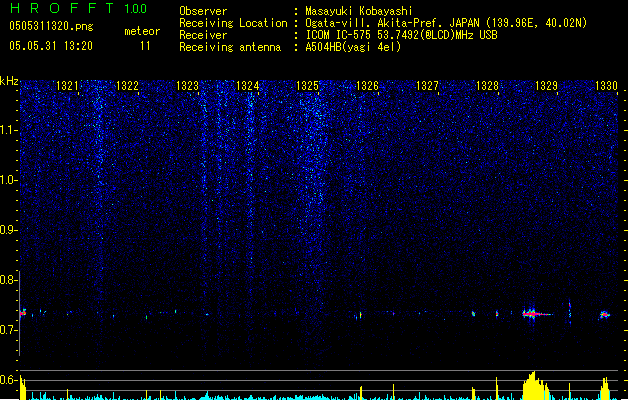Screen dimensions: 629x400
Task: Click the kHz axis unit label
Action: [9, 81]
